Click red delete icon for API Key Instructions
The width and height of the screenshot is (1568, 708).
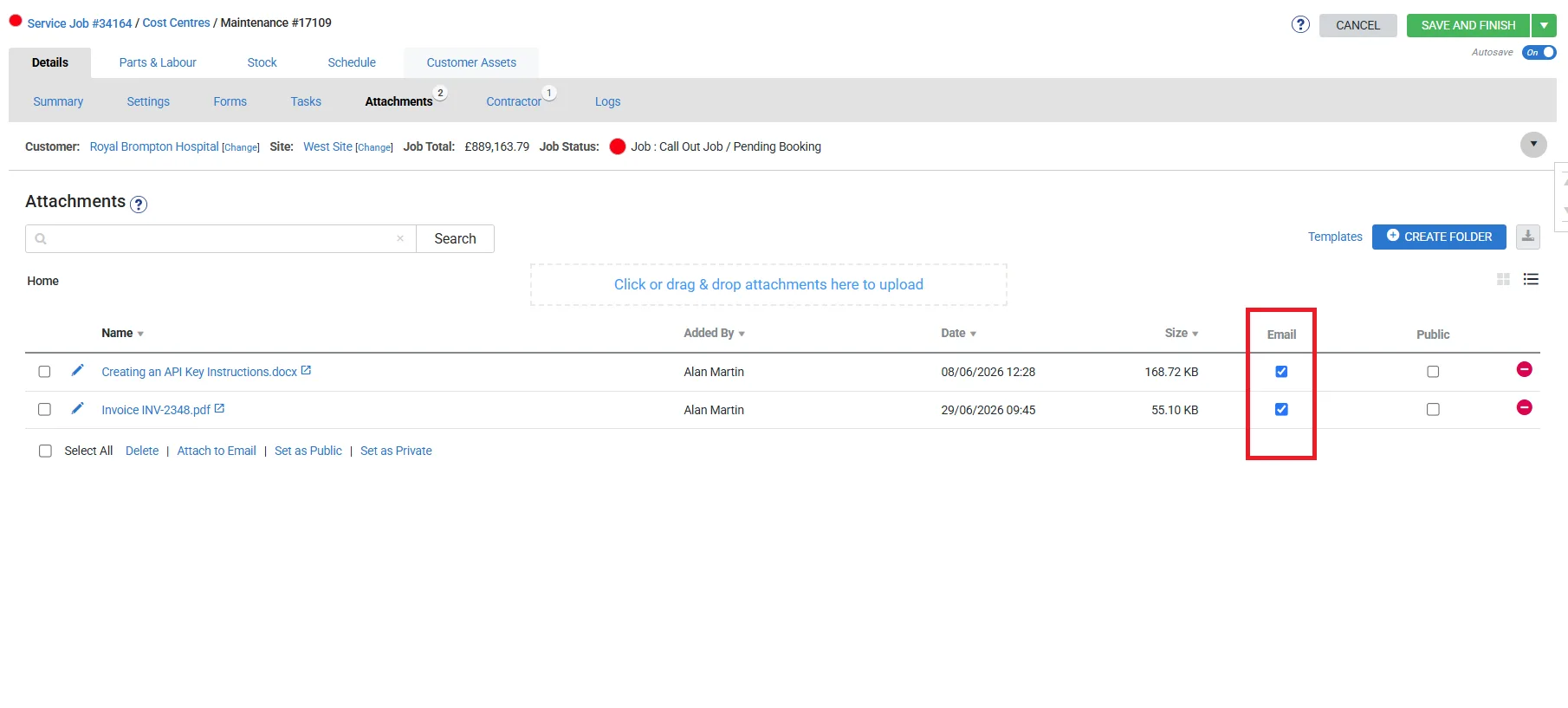click(1525, 369)
